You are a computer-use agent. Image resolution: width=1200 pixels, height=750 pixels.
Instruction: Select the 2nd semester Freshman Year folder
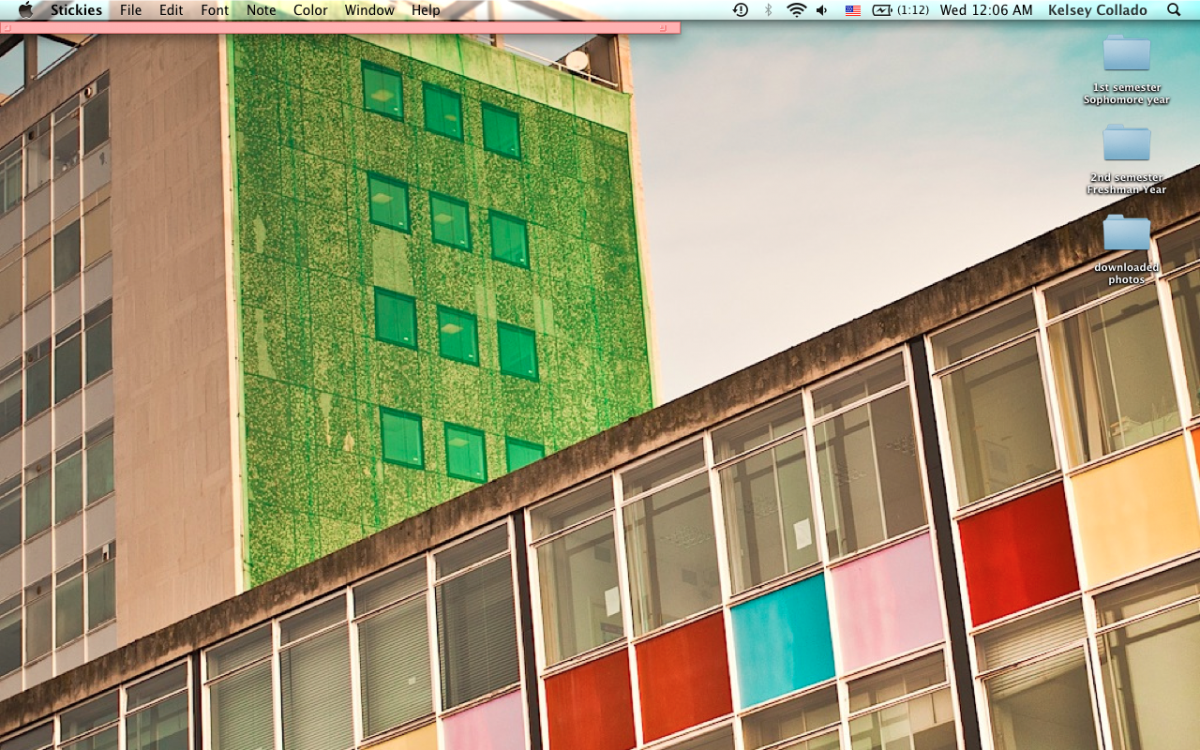(1126, 159)
